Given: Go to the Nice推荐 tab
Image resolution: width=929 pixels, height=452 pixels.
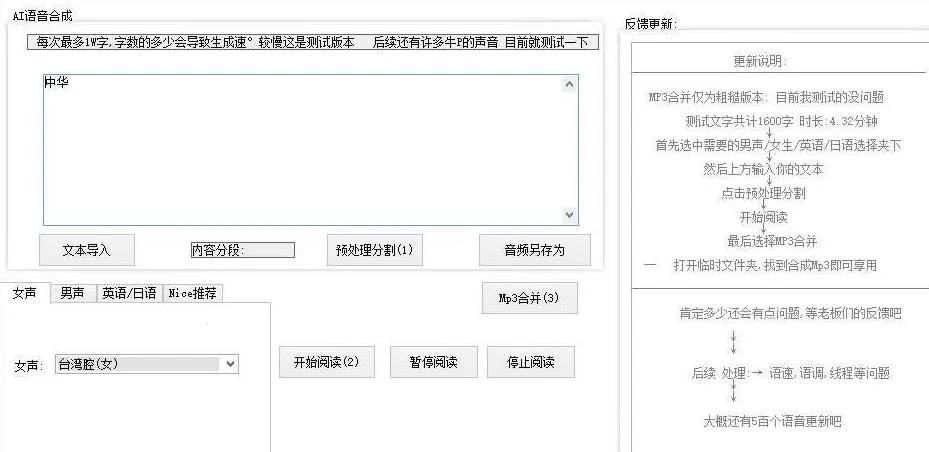Looking at the screenshot, I should coord(192,293).
